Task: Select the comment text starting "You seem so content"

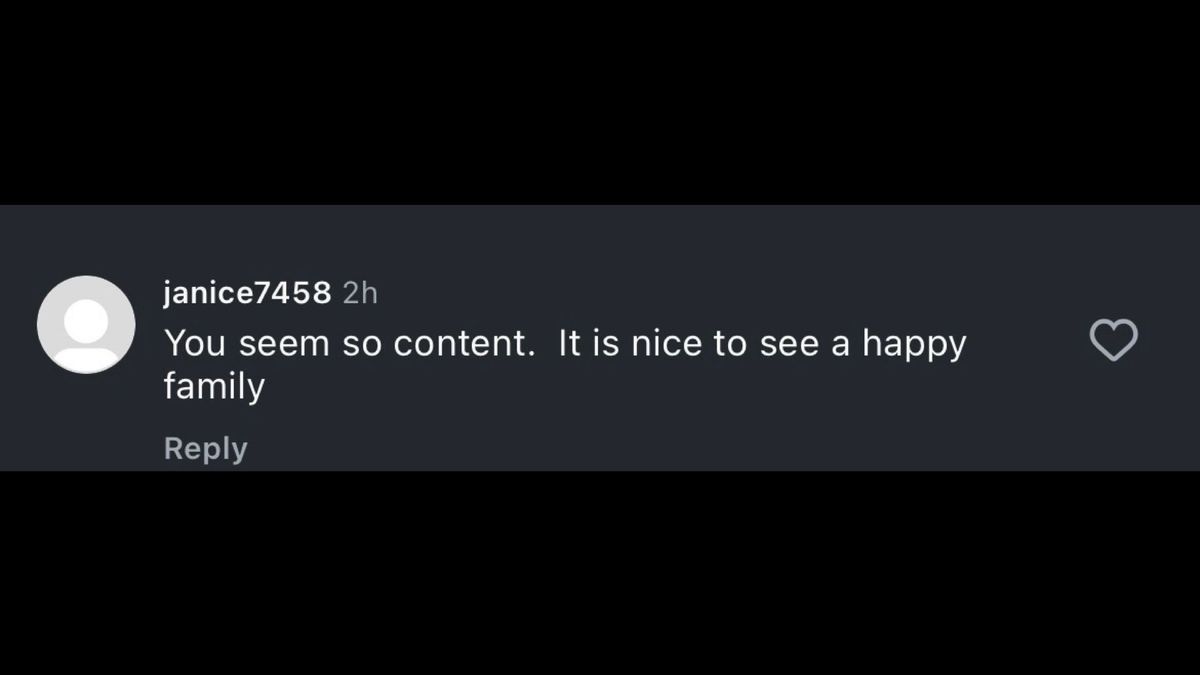Action: point(565,364)
